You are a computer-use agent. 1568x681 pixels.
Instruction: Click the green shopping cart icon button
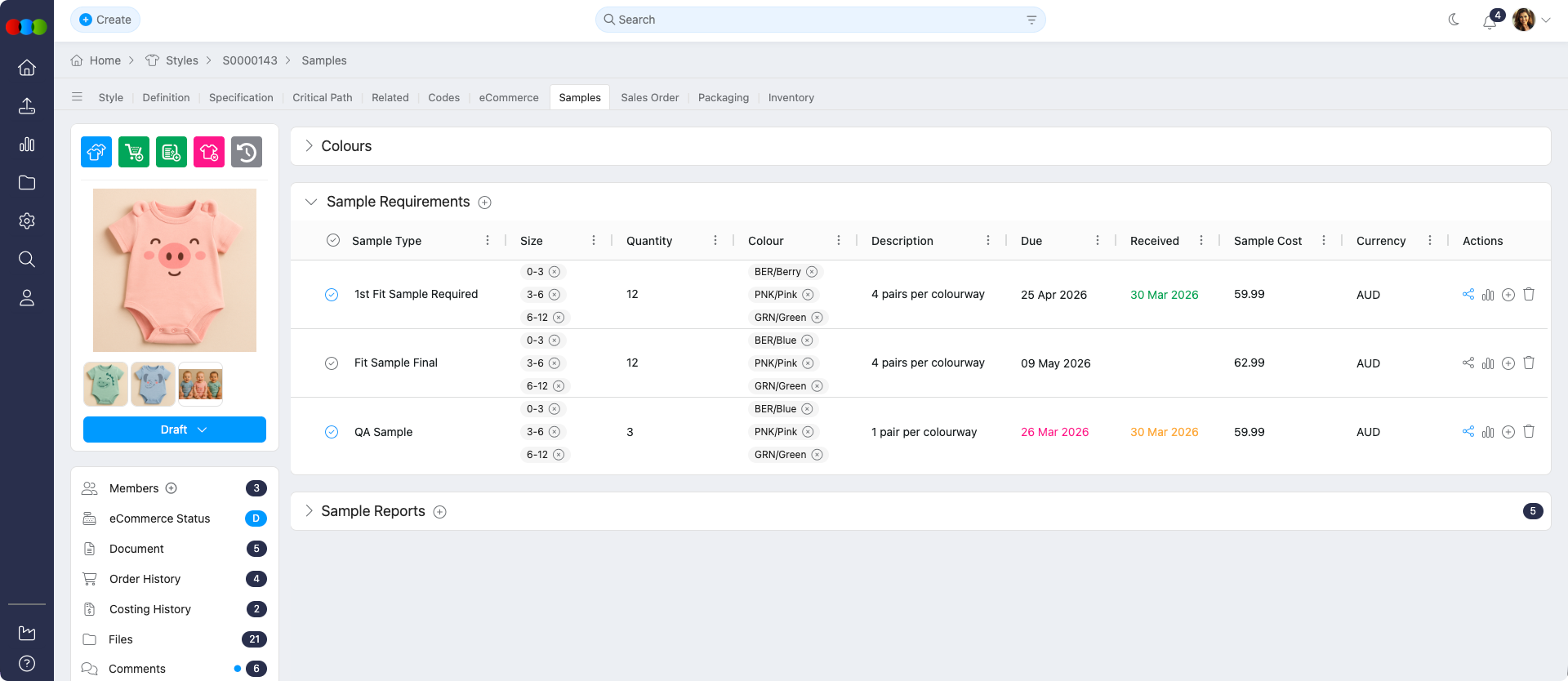coord(134,152)
